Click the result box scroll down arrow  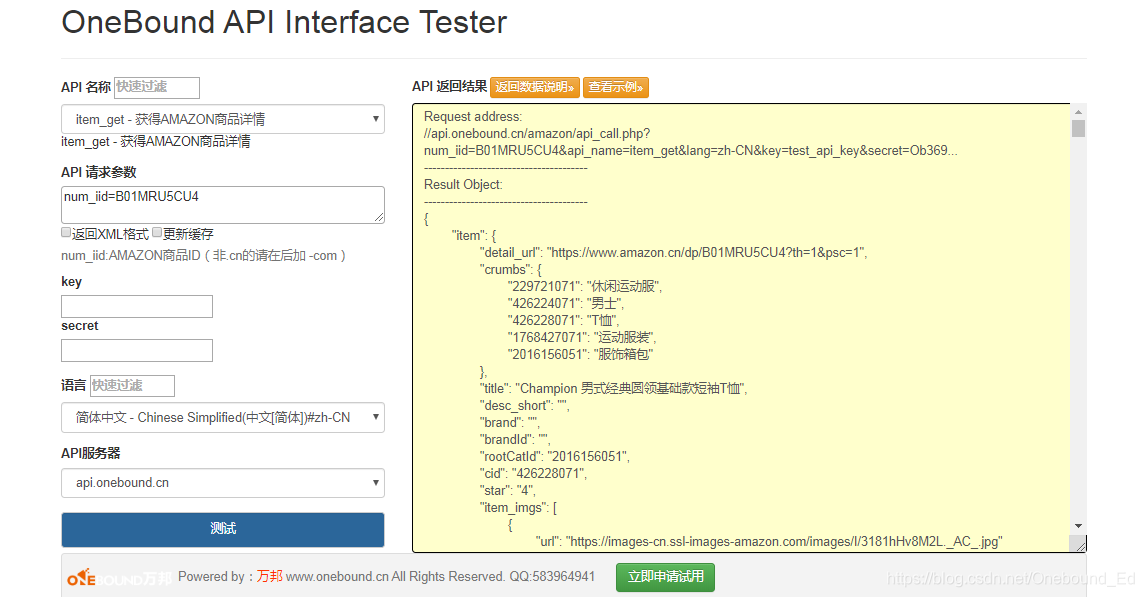pos(1078,526)
